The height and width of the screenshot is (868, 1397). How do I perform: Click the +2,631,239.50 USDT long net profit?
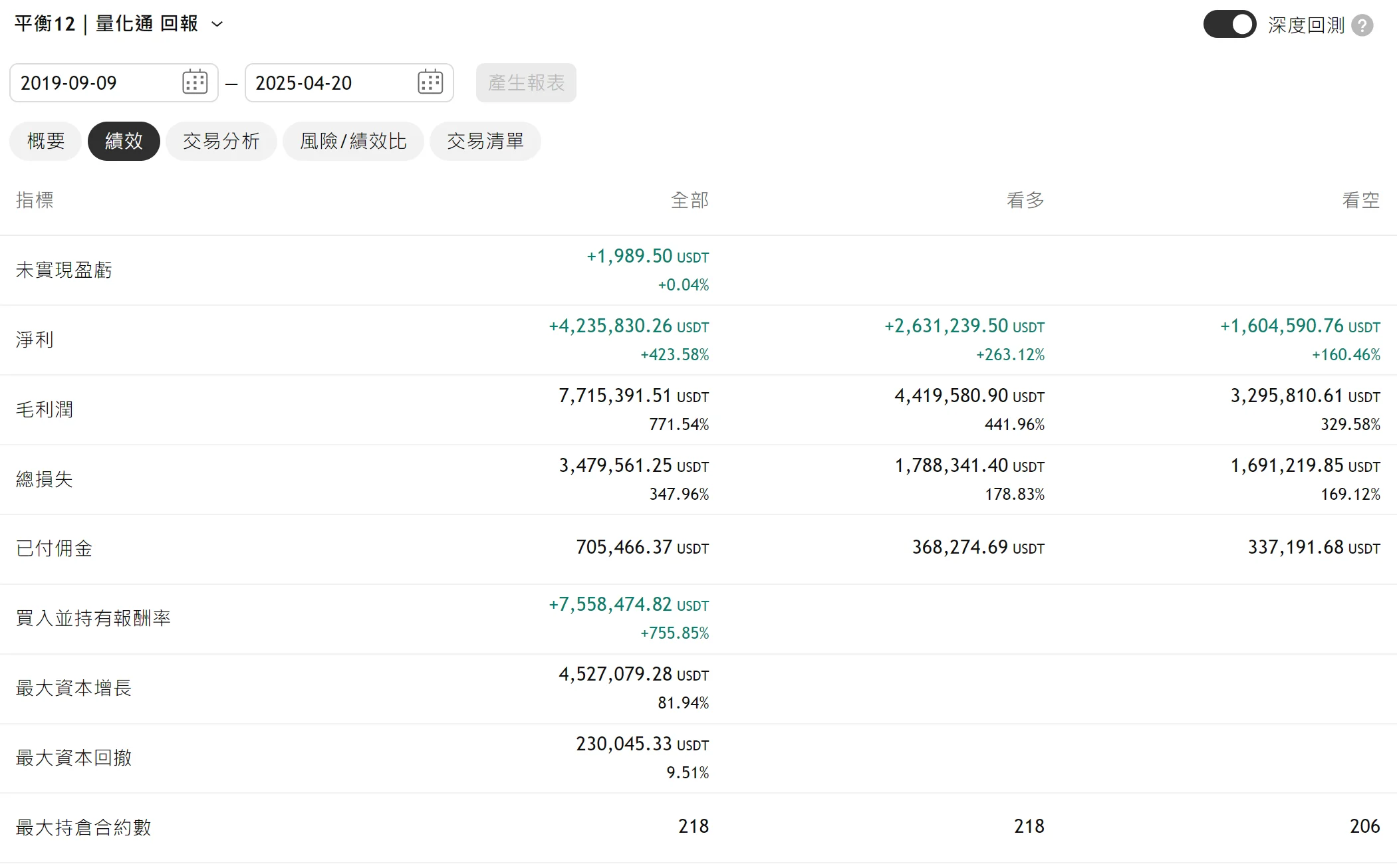click(x=965, y=326)
